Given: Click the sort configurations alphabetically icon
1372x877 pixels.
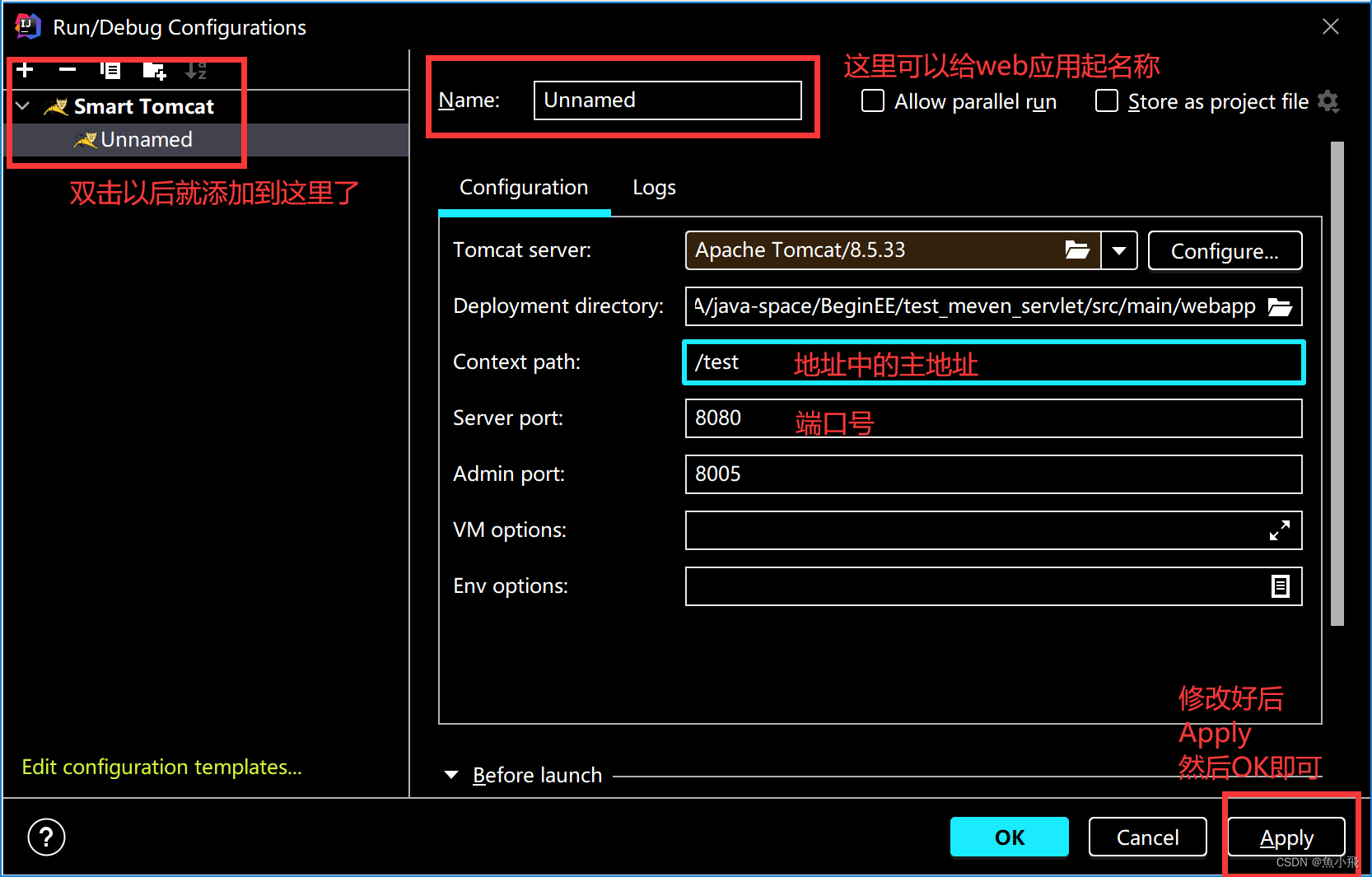Looking at the screenshot, I should click(196, 71).
